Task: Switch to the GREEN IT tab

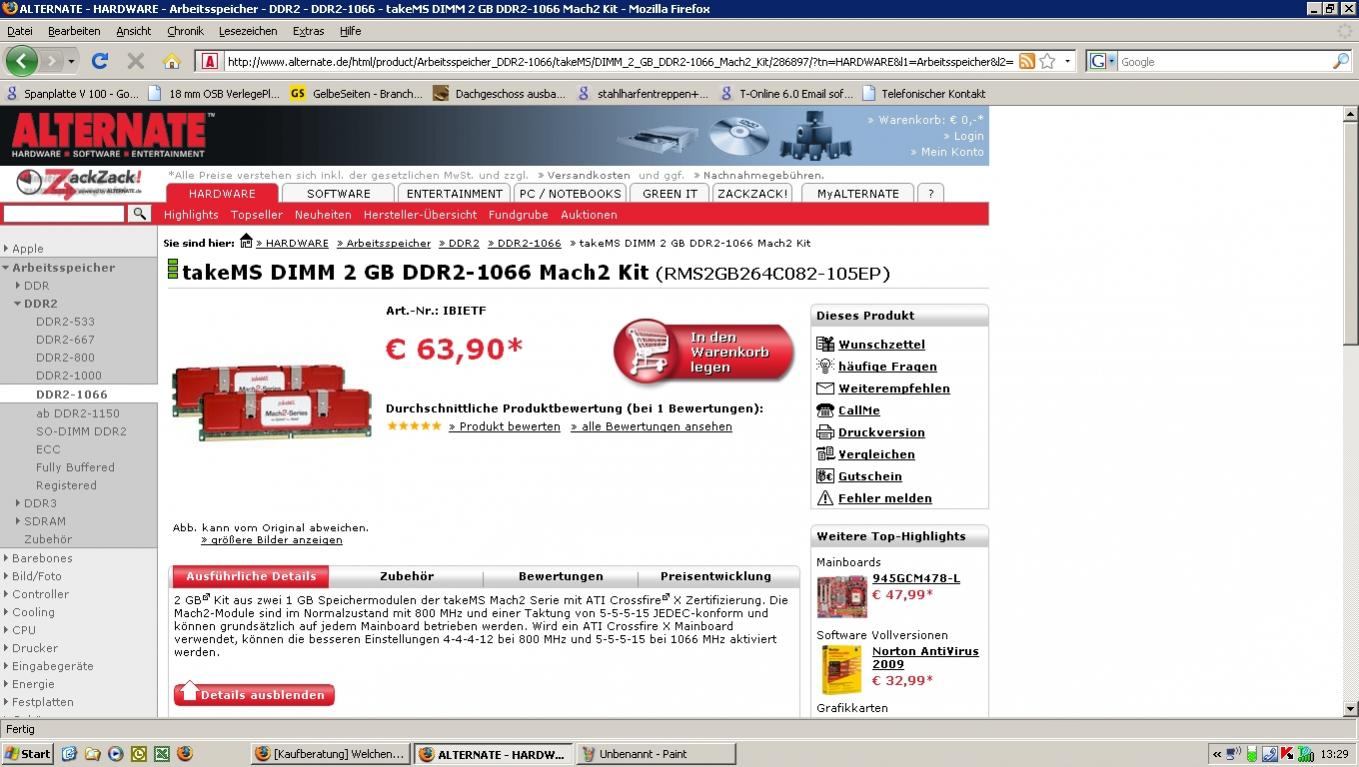Action: coord(670,193)
